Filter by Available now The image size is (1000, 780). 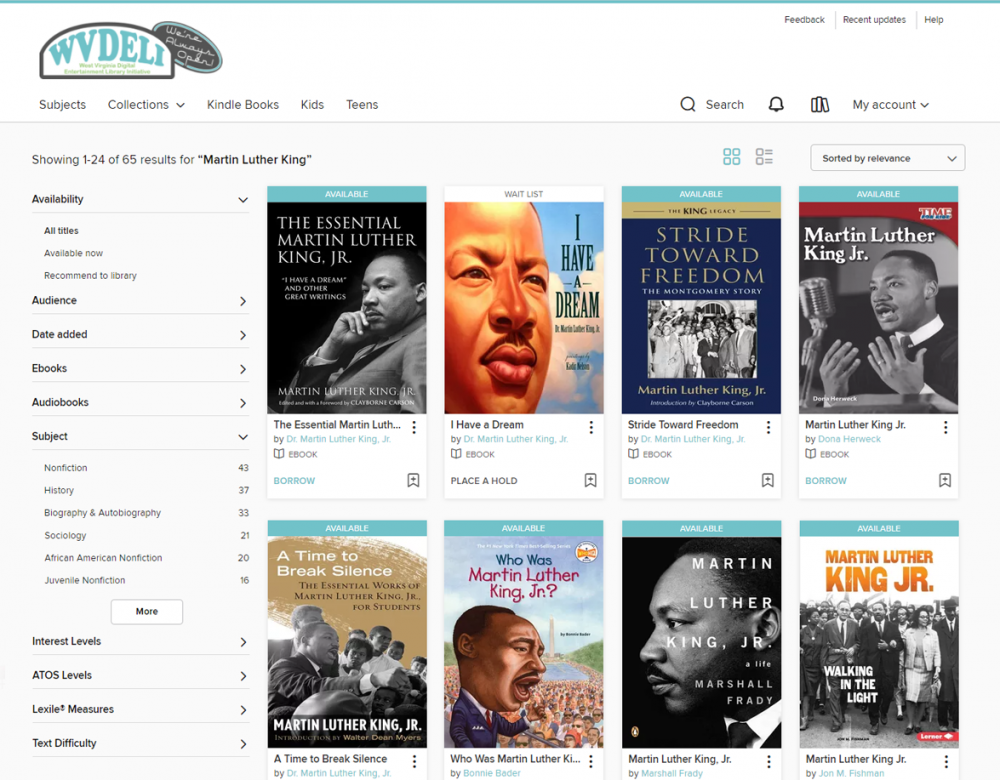73,253
